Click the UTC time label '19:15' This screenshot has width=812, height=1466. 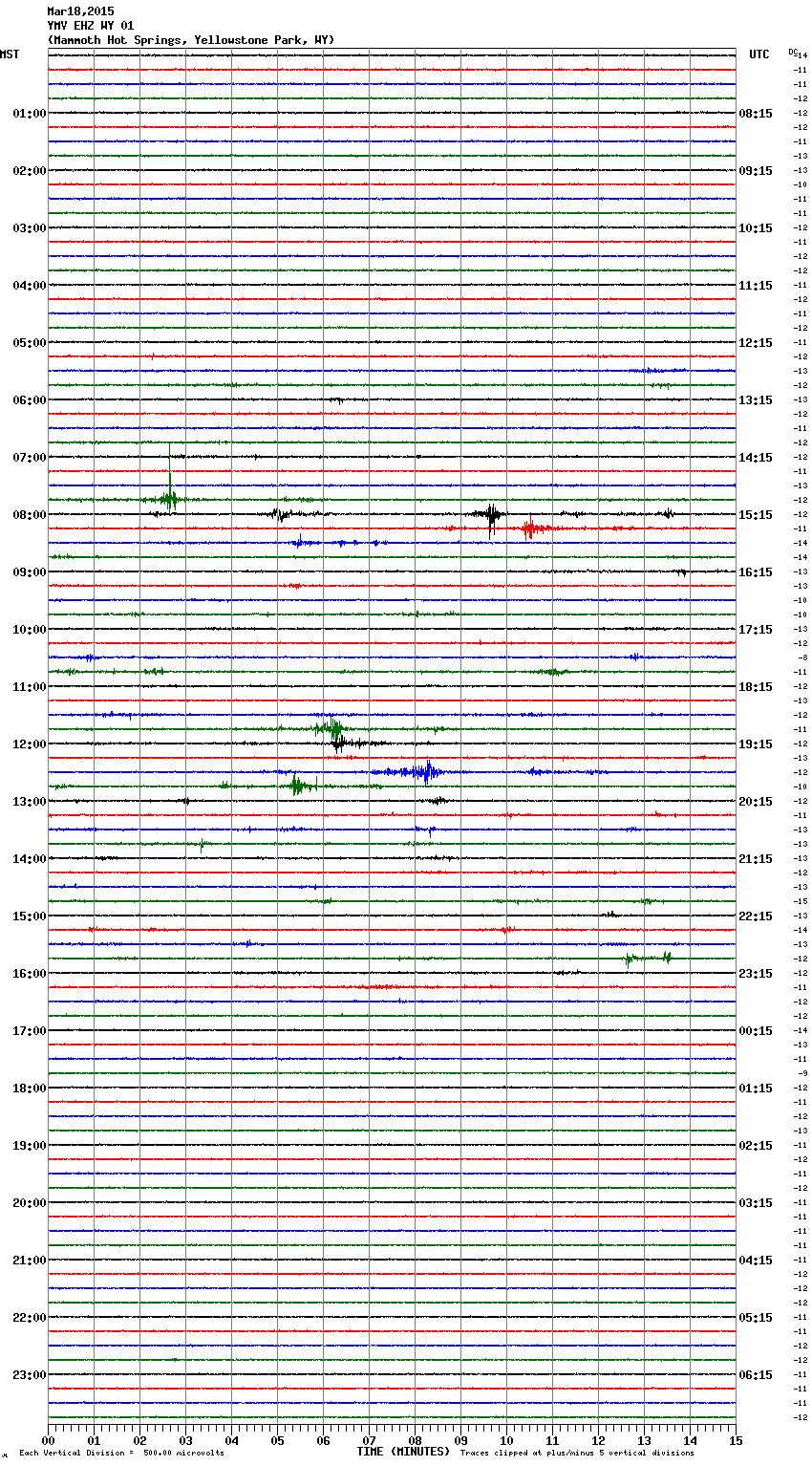[x=756, y=744]
